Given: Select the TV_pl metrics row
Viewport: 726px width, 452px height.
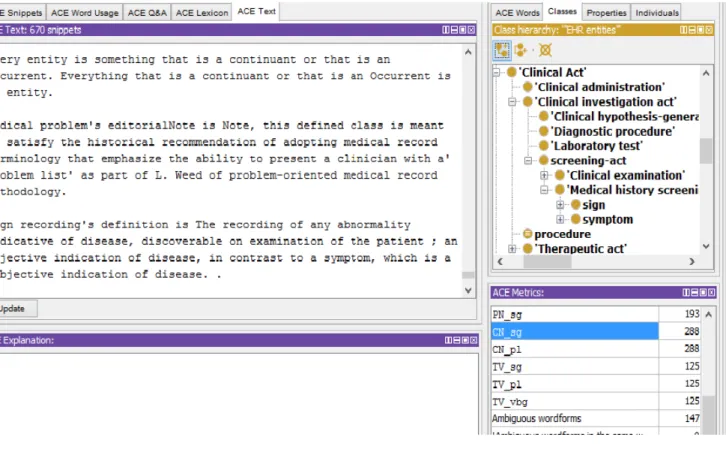Looking at the screenshot, I should point(596,384).
